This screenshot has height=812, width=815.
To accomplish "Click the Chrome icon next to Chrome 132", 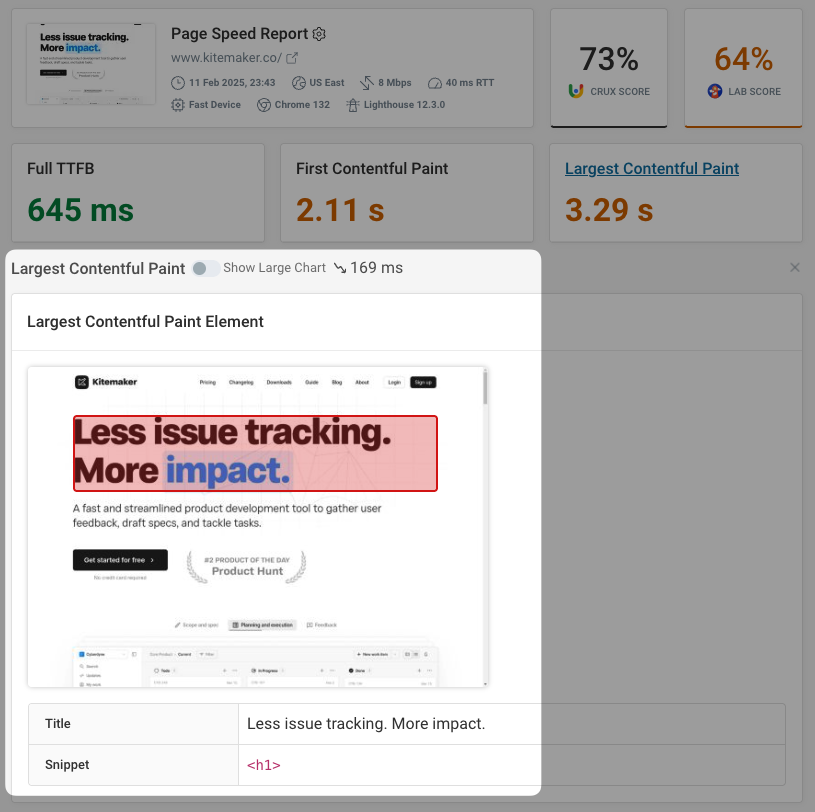I will click(x=265, y=105).
